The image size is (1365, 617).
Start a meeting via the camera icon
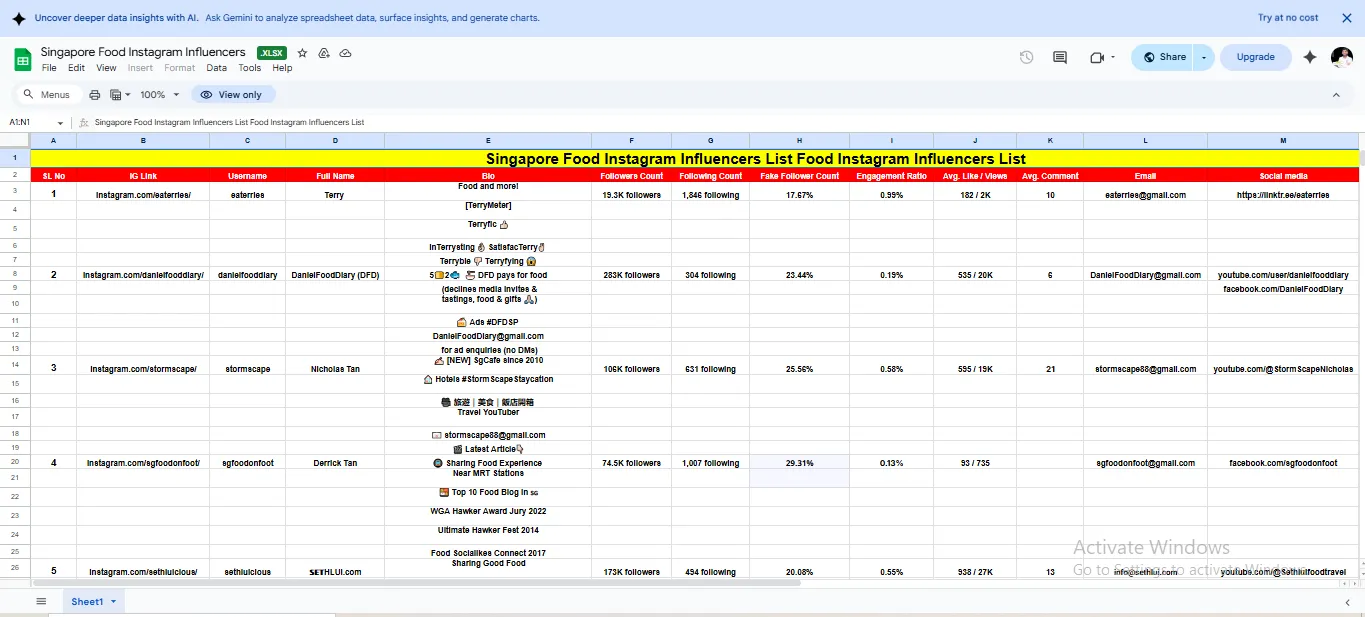click(x=1097, y=57)
